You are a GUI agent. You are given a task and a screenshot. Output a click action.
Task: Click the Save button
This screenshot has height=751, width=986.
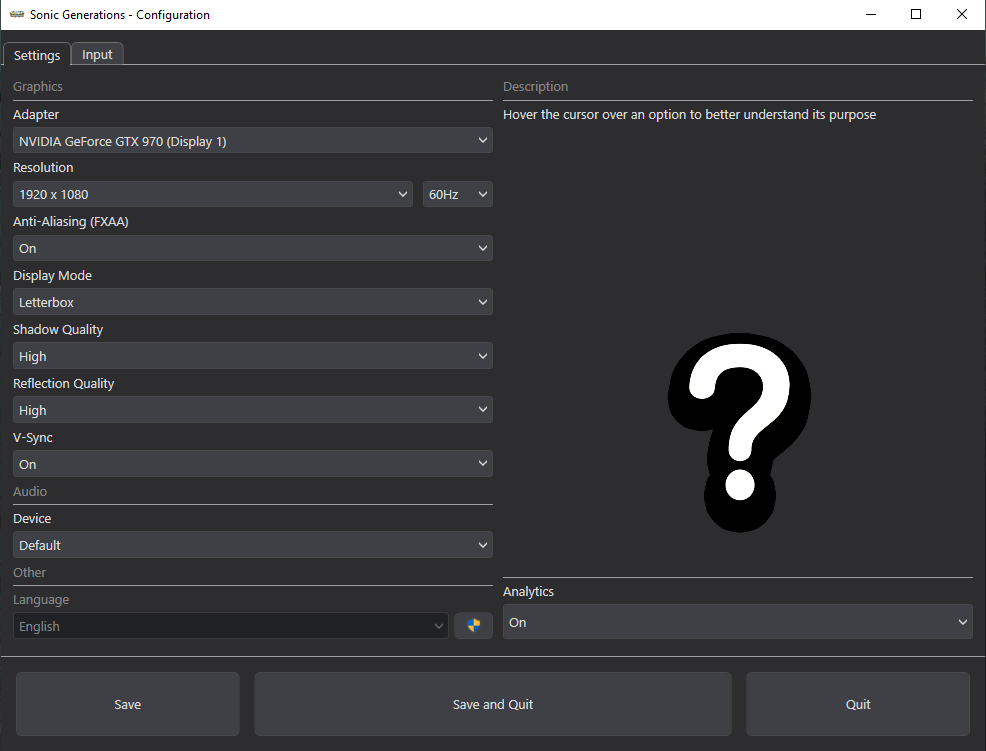coord(128,704)
